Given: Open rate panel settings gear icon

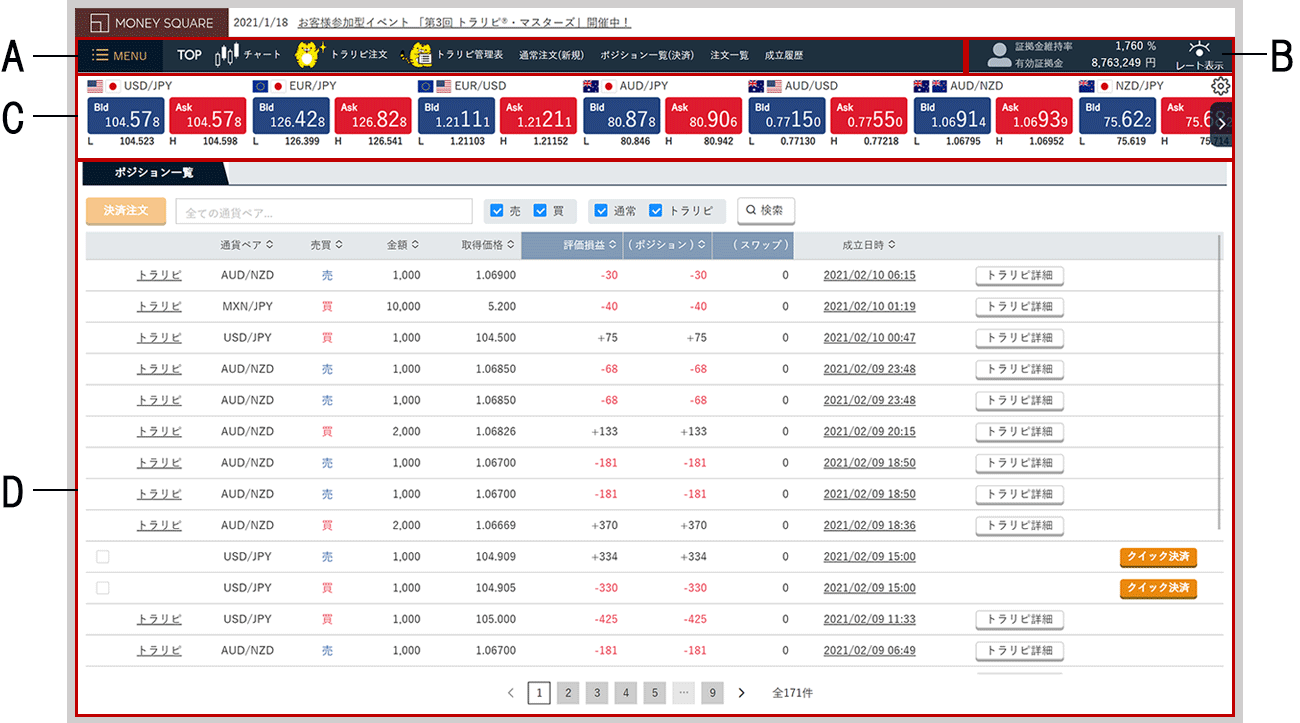Looking at the screenshot, I should click(x=1220, y=86).
